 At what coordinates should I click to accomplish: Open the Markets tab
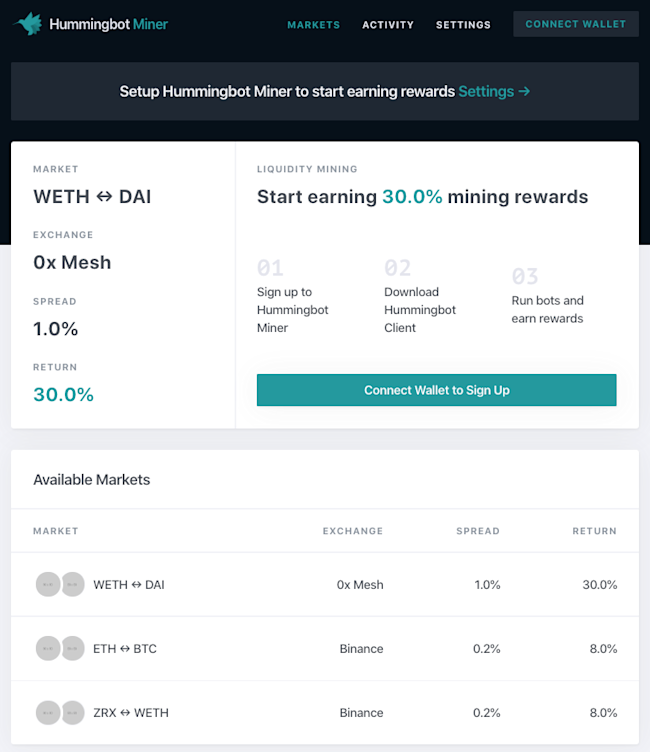(313, 24)
